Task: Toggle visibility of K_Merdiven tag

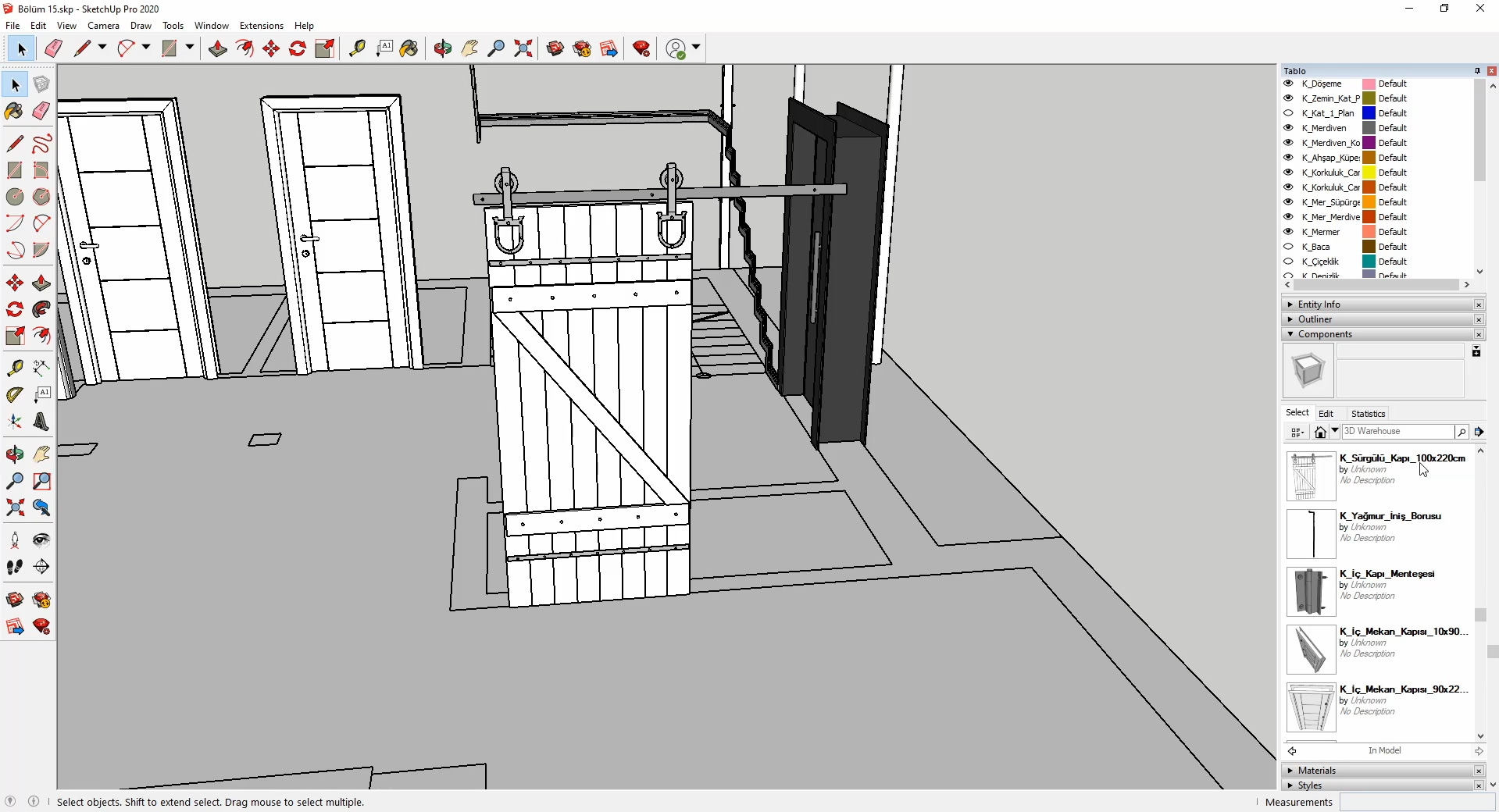Action: pyautogui.click(x=1289, y=128)
